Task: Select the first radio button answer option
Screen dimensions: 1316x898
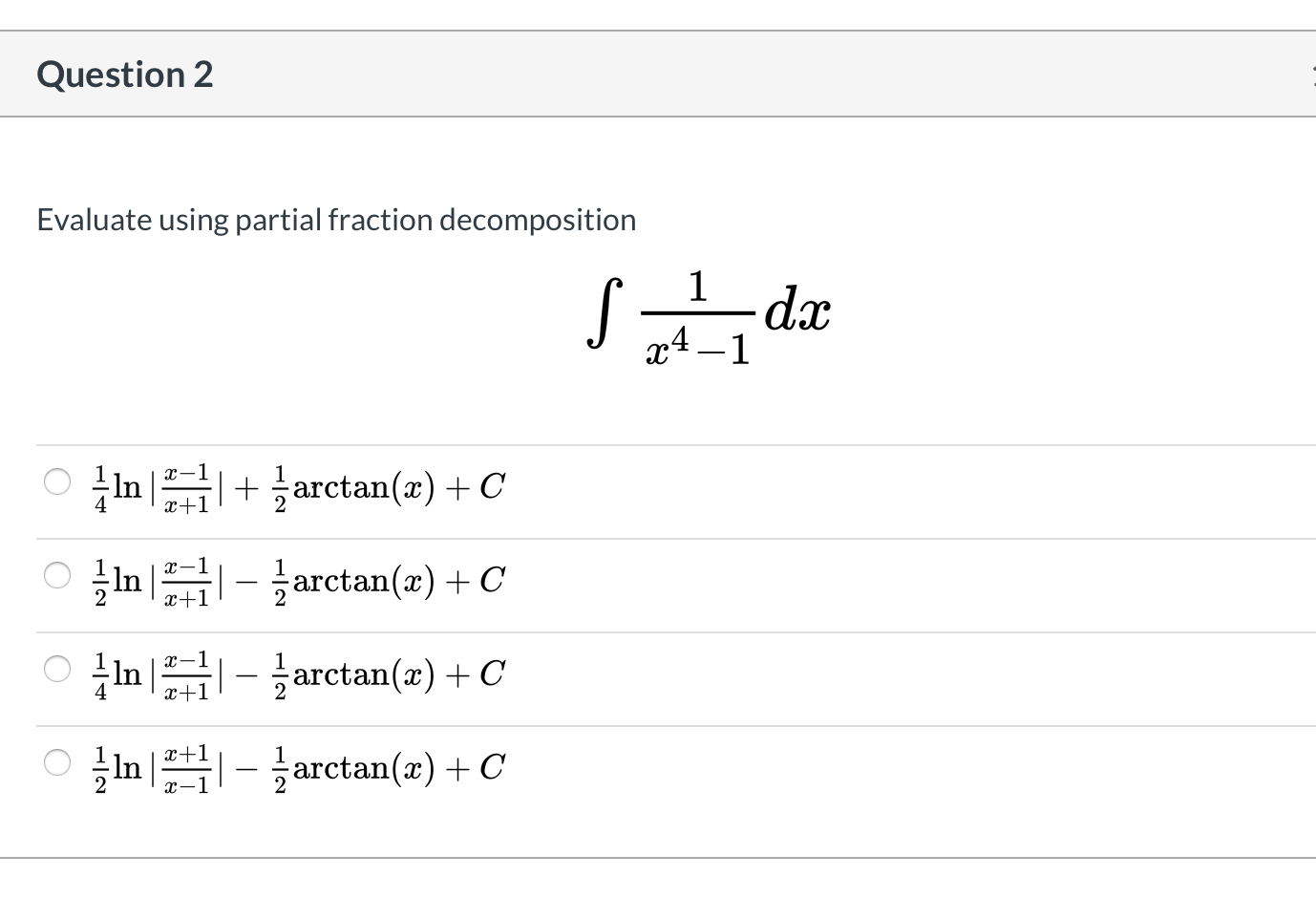Action: (57, 482)
